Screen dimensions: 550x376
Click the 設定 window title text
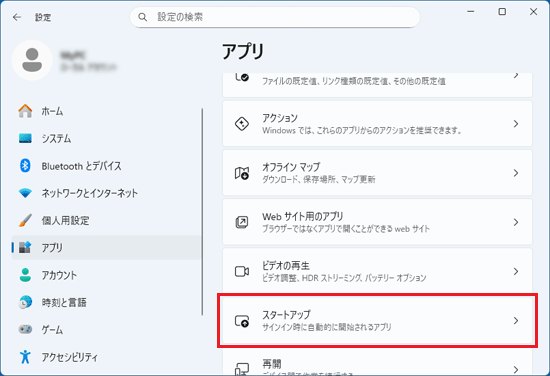[43, 17]
